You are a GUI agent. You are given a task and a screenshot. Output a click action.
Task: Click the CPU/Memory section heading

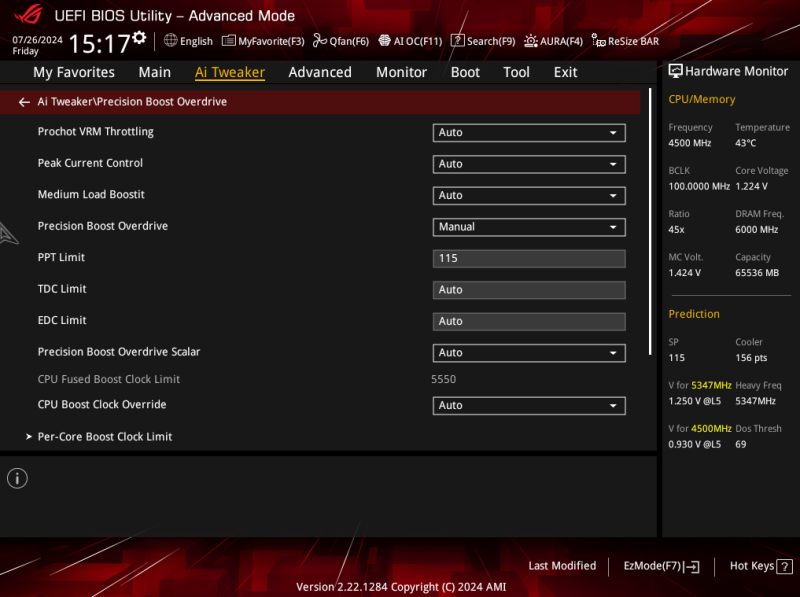[x=702, y=100]
